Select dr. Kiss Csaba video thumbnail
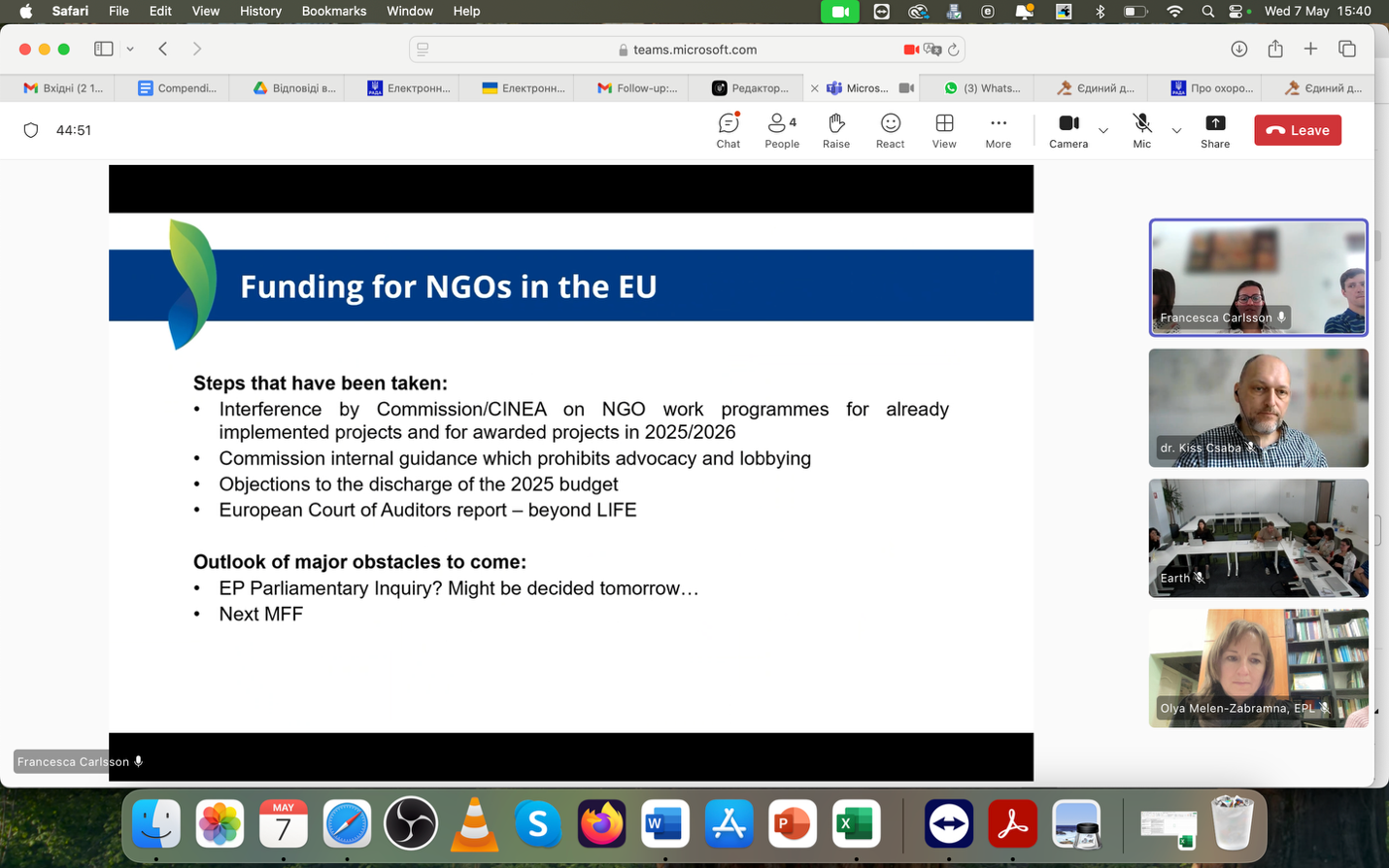The height and width of the screenshot is (868, 1389). (1258, 408)
